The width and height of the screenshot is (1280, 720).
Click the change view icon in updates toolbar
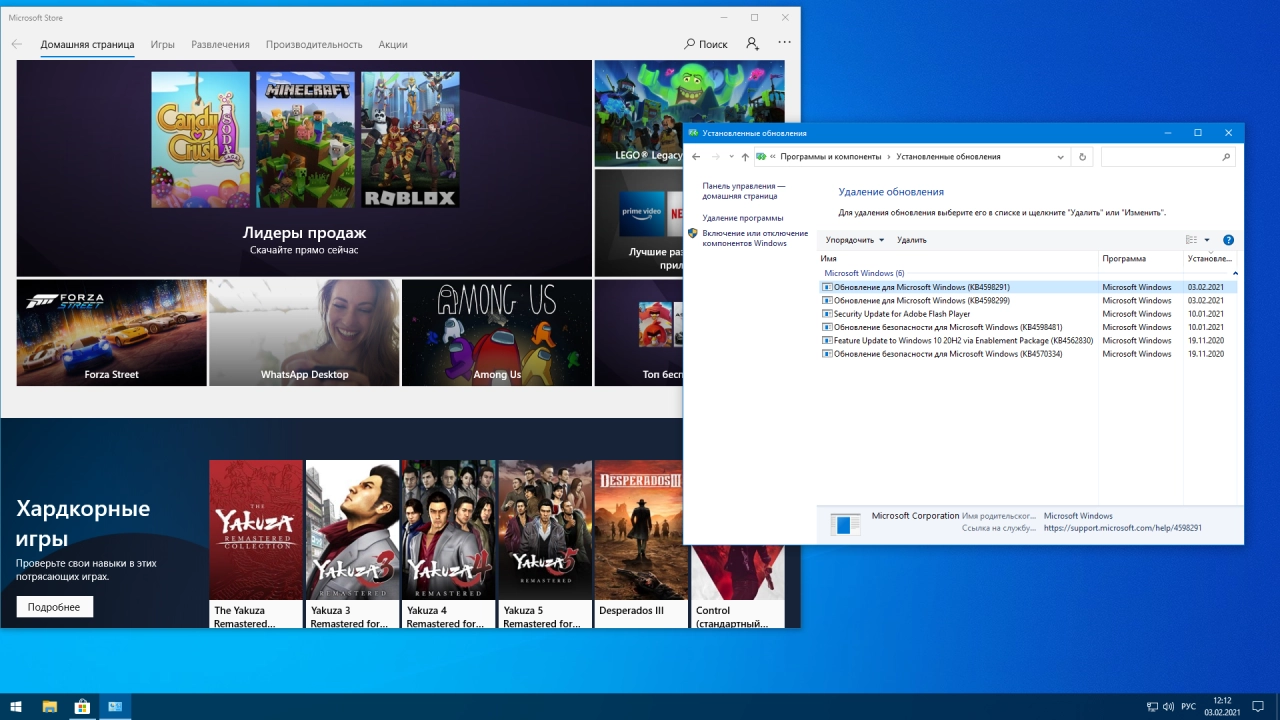[x=1191, y=240]
